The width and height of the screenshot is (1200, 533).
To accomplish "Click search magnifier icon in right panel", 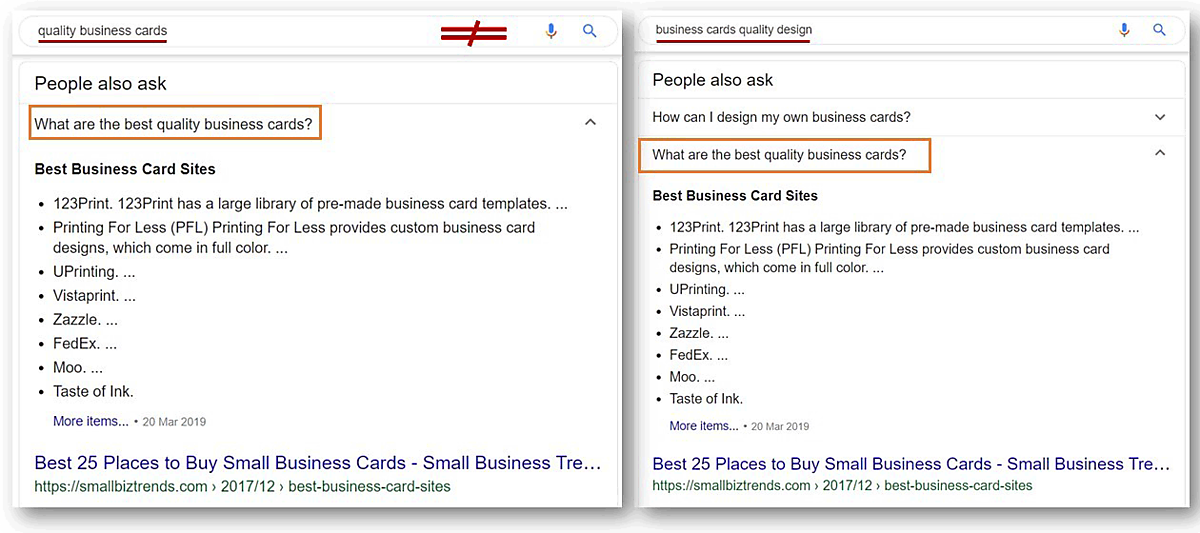I will coord(1159,30).
